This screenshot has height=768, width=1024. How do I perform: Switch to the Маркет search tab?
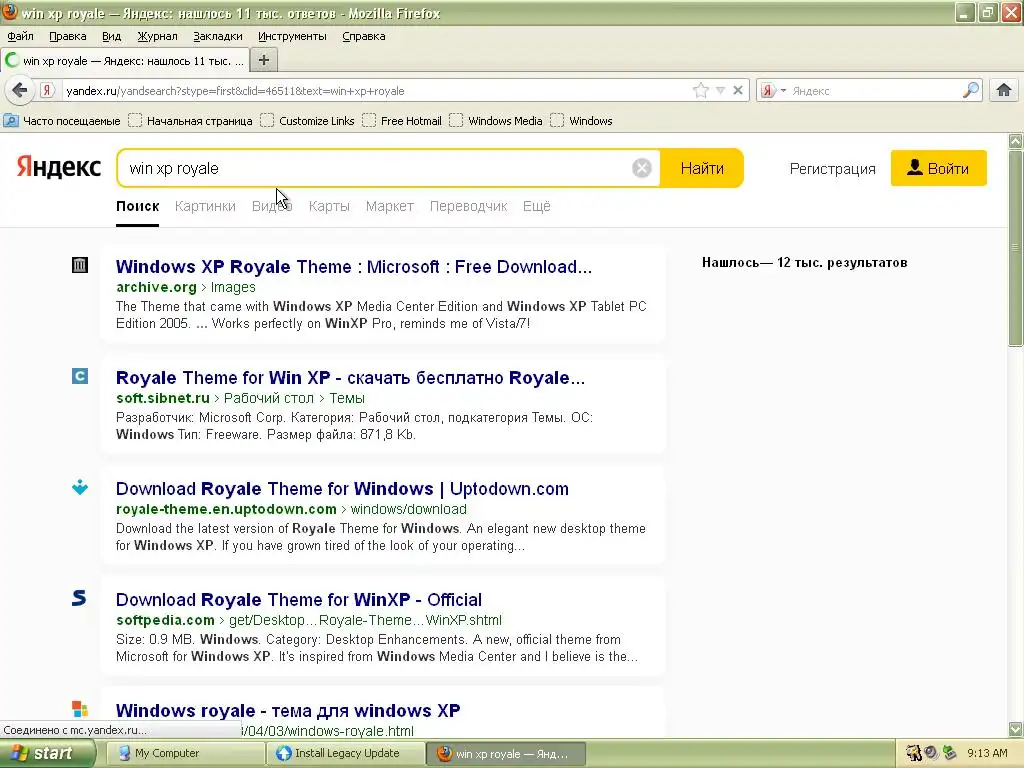pyautogui.click(x=390, y=206)
